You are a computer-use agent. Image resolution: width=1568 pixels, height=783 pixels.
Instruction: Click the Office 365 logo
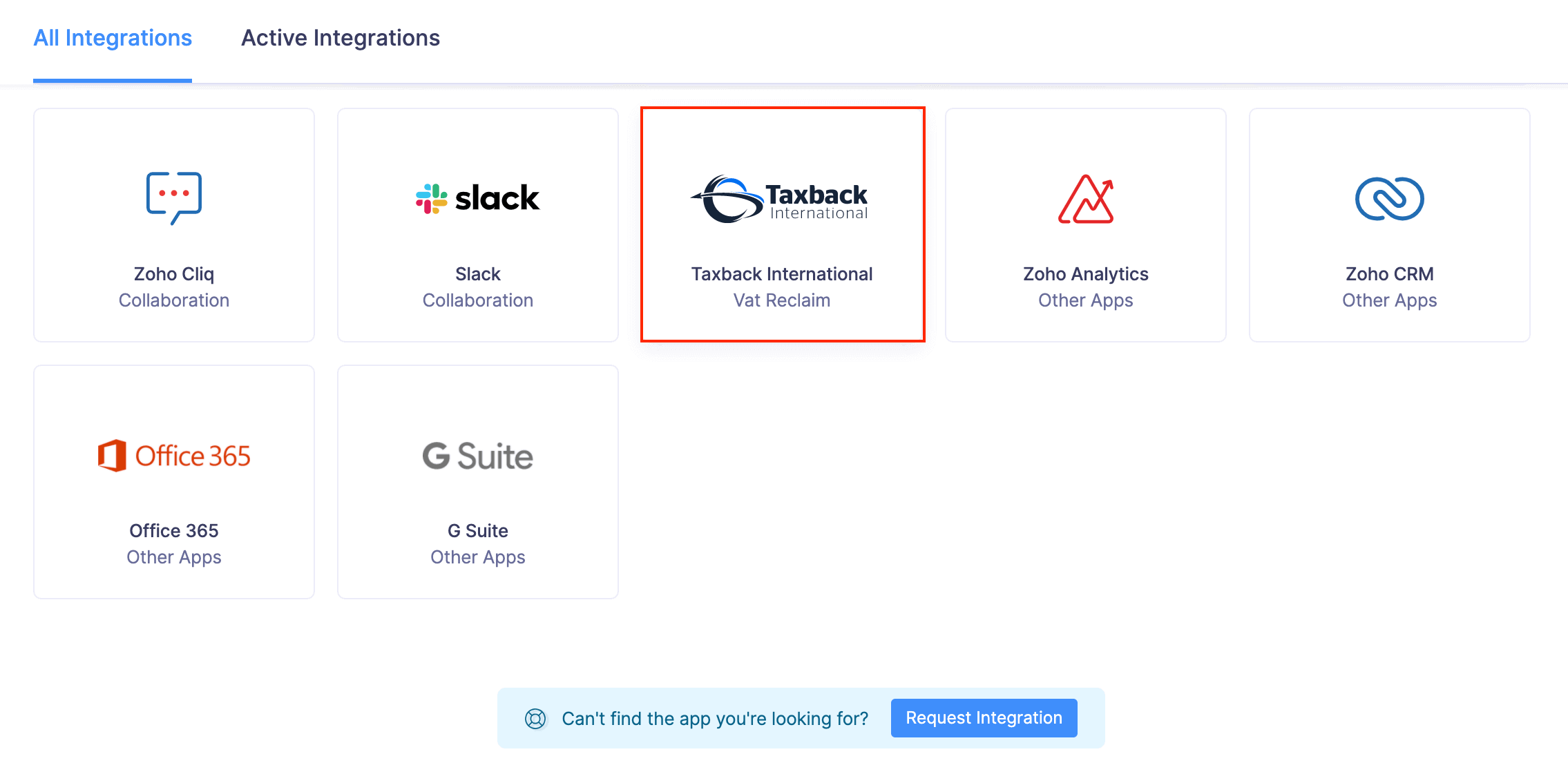tap(174, 456)
